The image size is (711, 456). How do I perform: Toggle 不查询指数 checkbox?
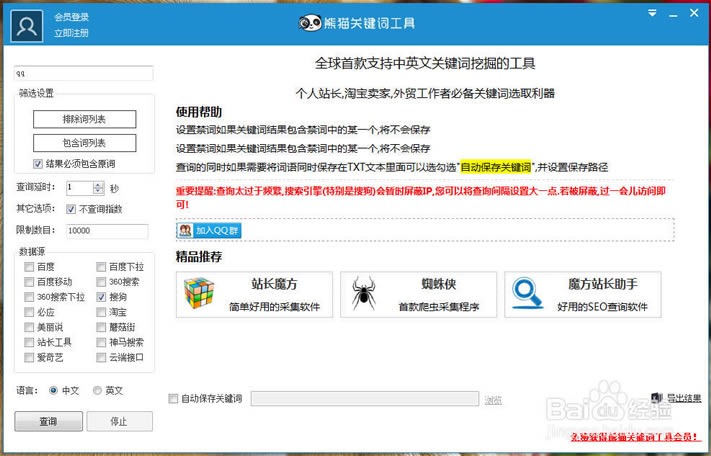pyautogui.click(x=71, y=209)
